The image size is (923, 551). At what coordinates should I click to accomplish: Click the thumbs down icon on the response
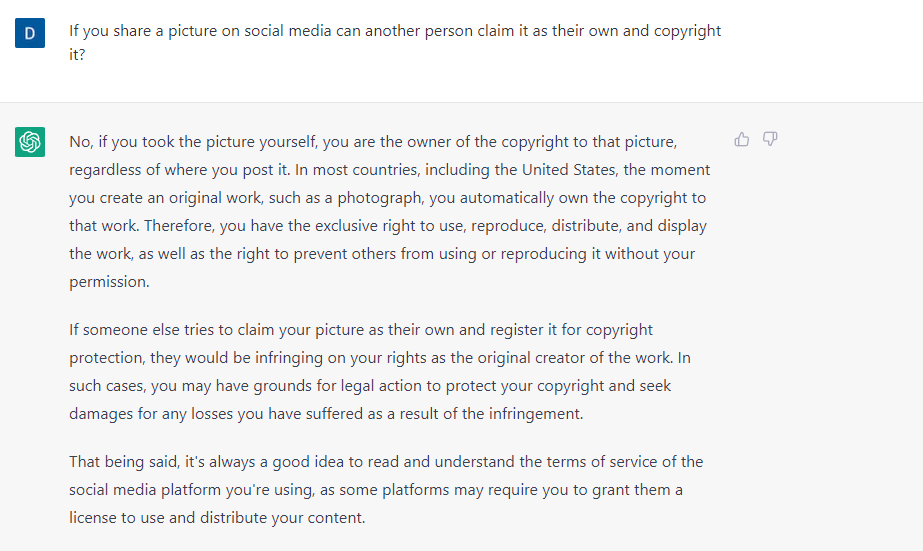770,139
